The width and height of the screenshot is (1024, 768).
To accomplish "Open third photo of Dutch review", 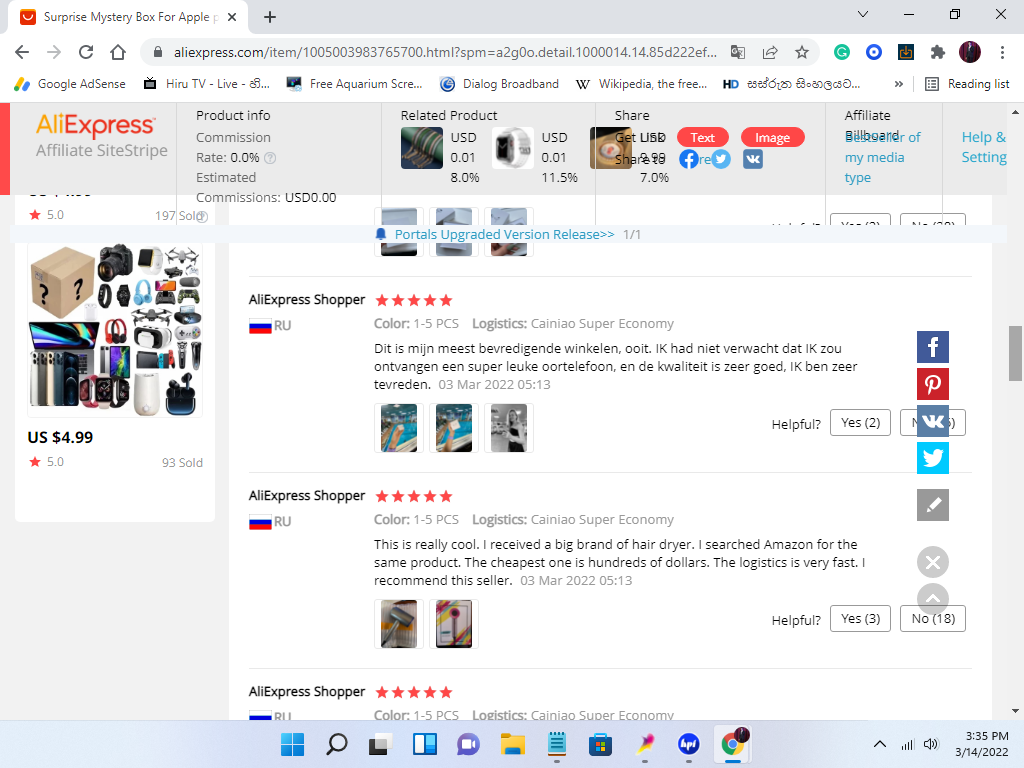I will click(509, 428).
